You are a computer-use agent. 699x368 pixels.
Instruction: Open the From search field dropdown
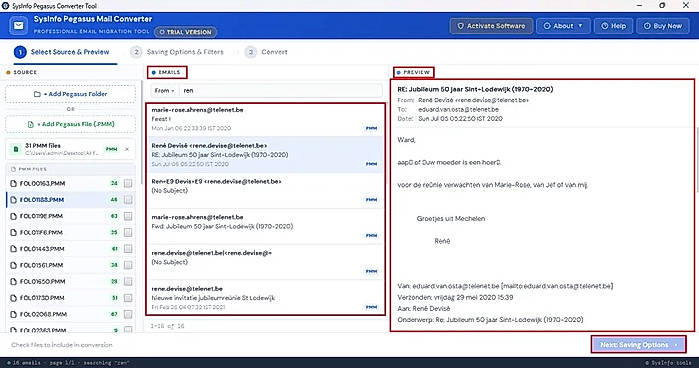164,91
